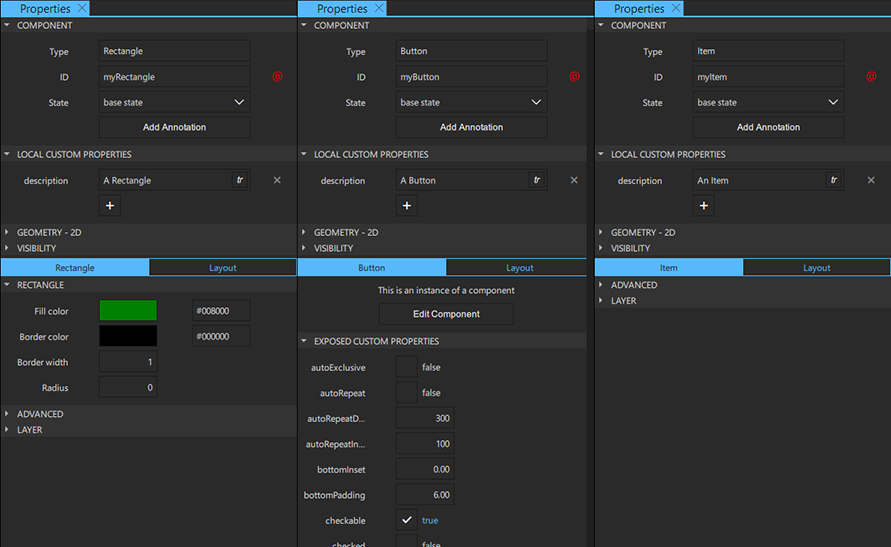This screenshot has height=547, width=891.
Task: Open the State dropdown in the Button panel
Action: 472,102
